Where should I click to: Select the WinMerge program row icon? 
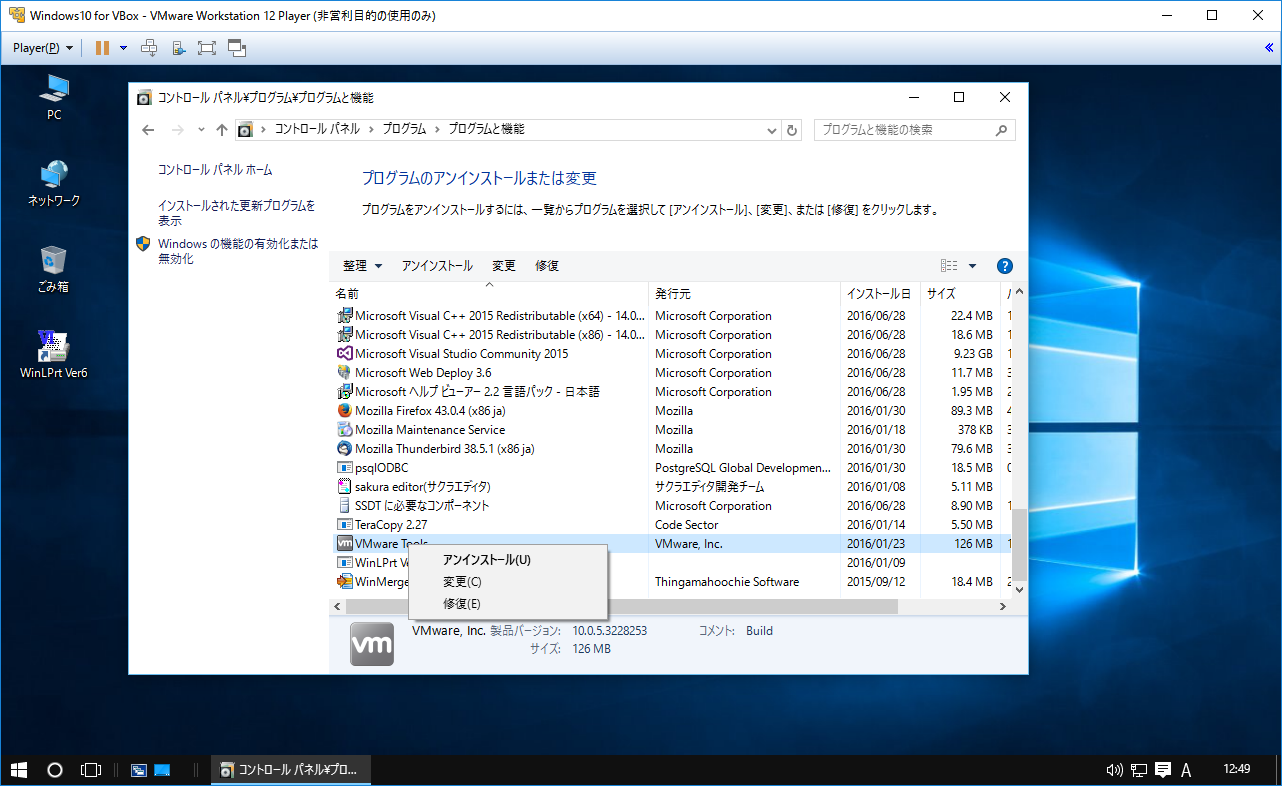coord(345,582)
